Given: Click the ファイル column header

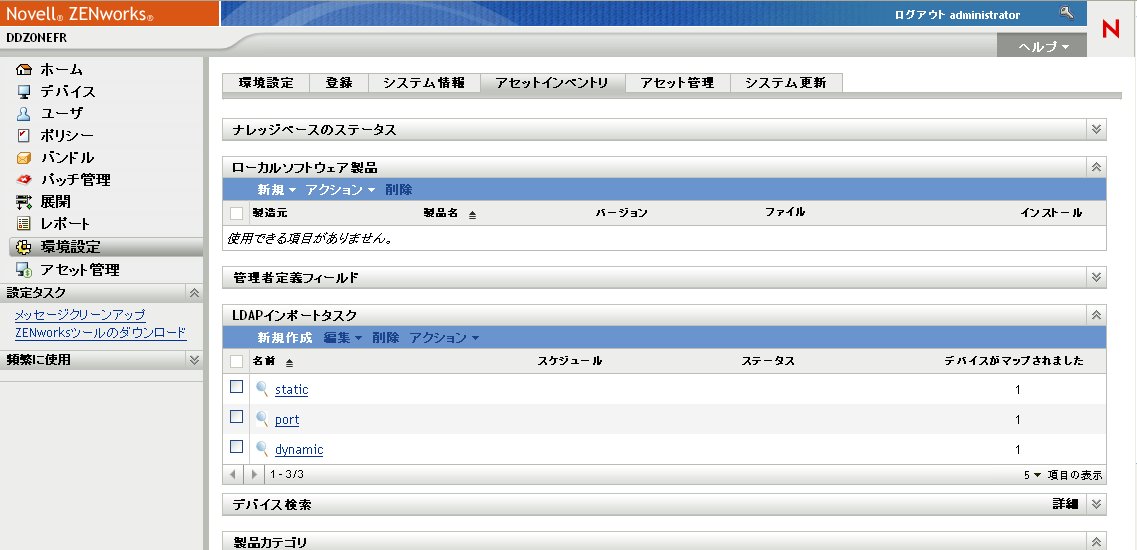Looking at the screenshot, I should [785, 213].
